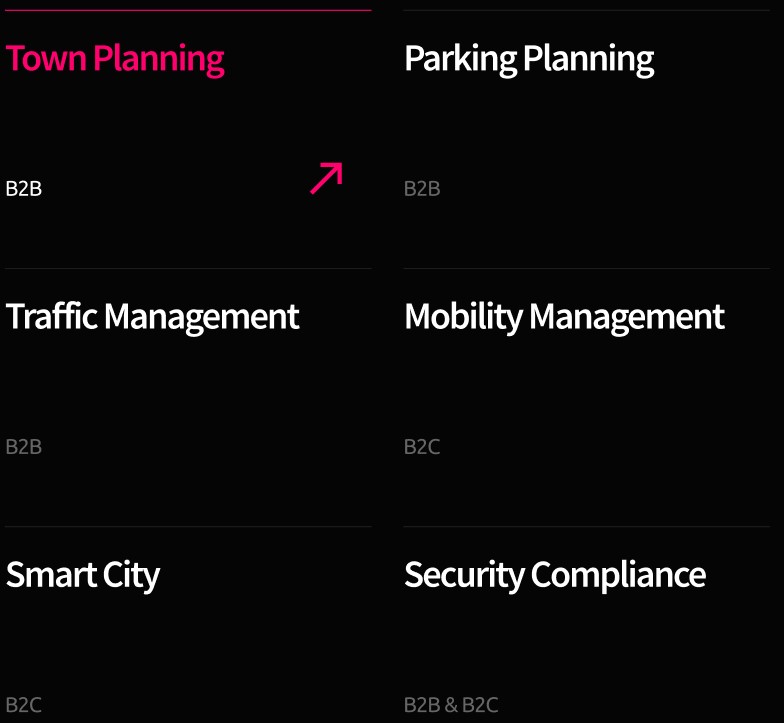The image size is (784, 723).
Task: Open the Smart City heading
Action: [x=83, y=575]
